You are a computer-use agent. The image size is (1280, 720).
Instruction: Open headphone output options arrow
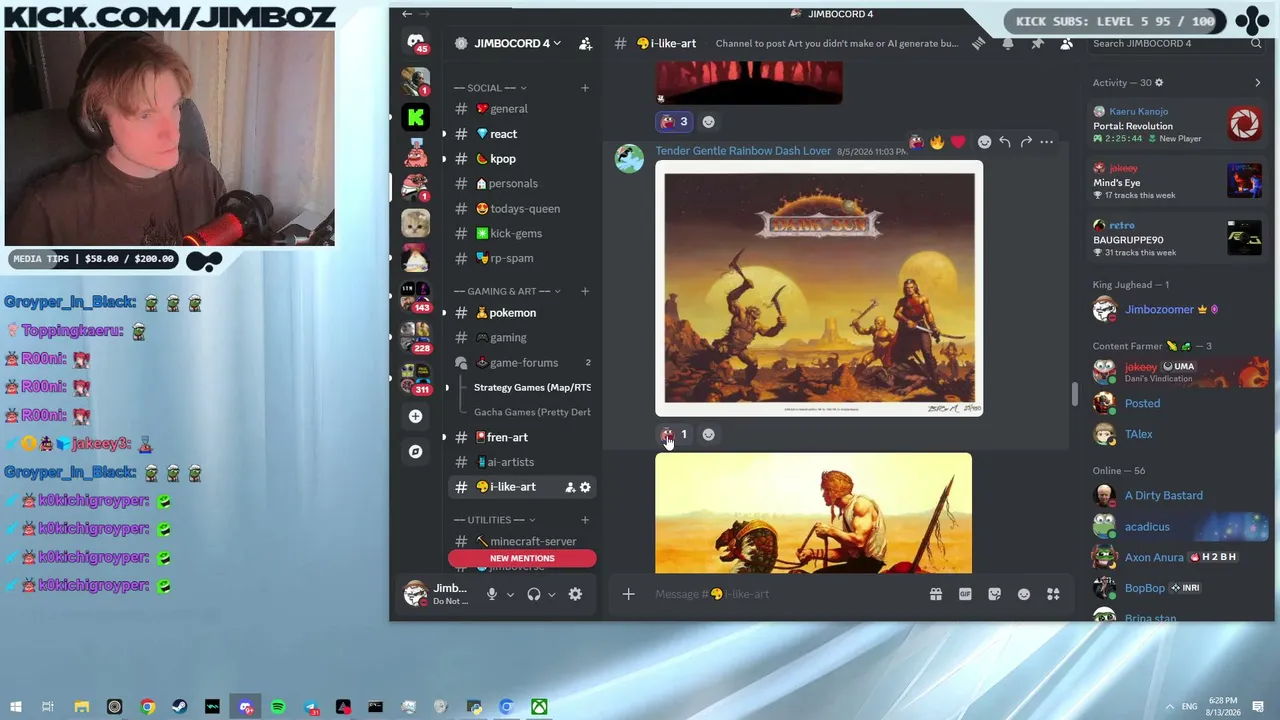[551, 594]
